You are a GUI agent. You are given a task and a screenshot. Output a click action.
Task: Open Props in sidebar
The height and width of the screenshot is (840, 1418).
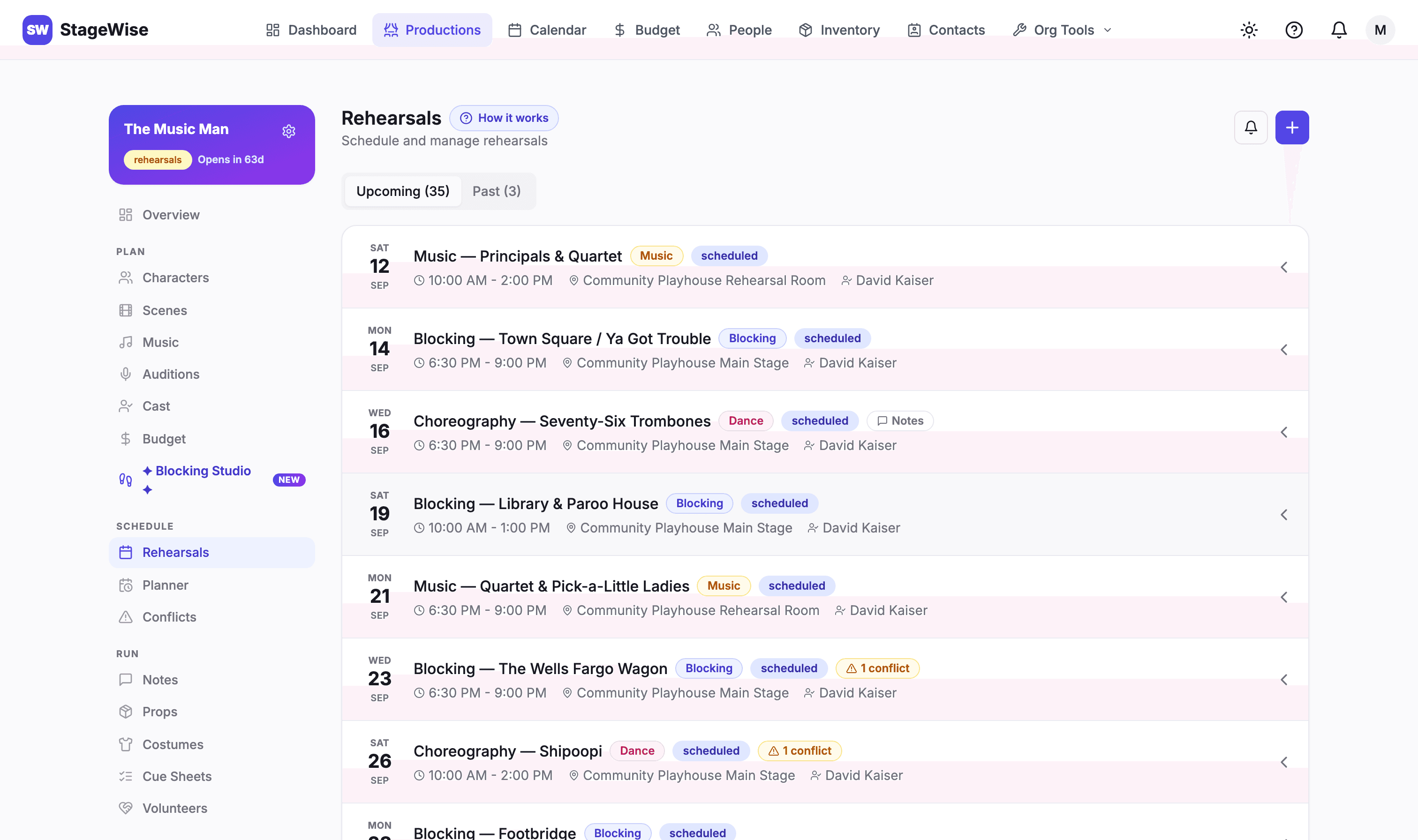211,712
